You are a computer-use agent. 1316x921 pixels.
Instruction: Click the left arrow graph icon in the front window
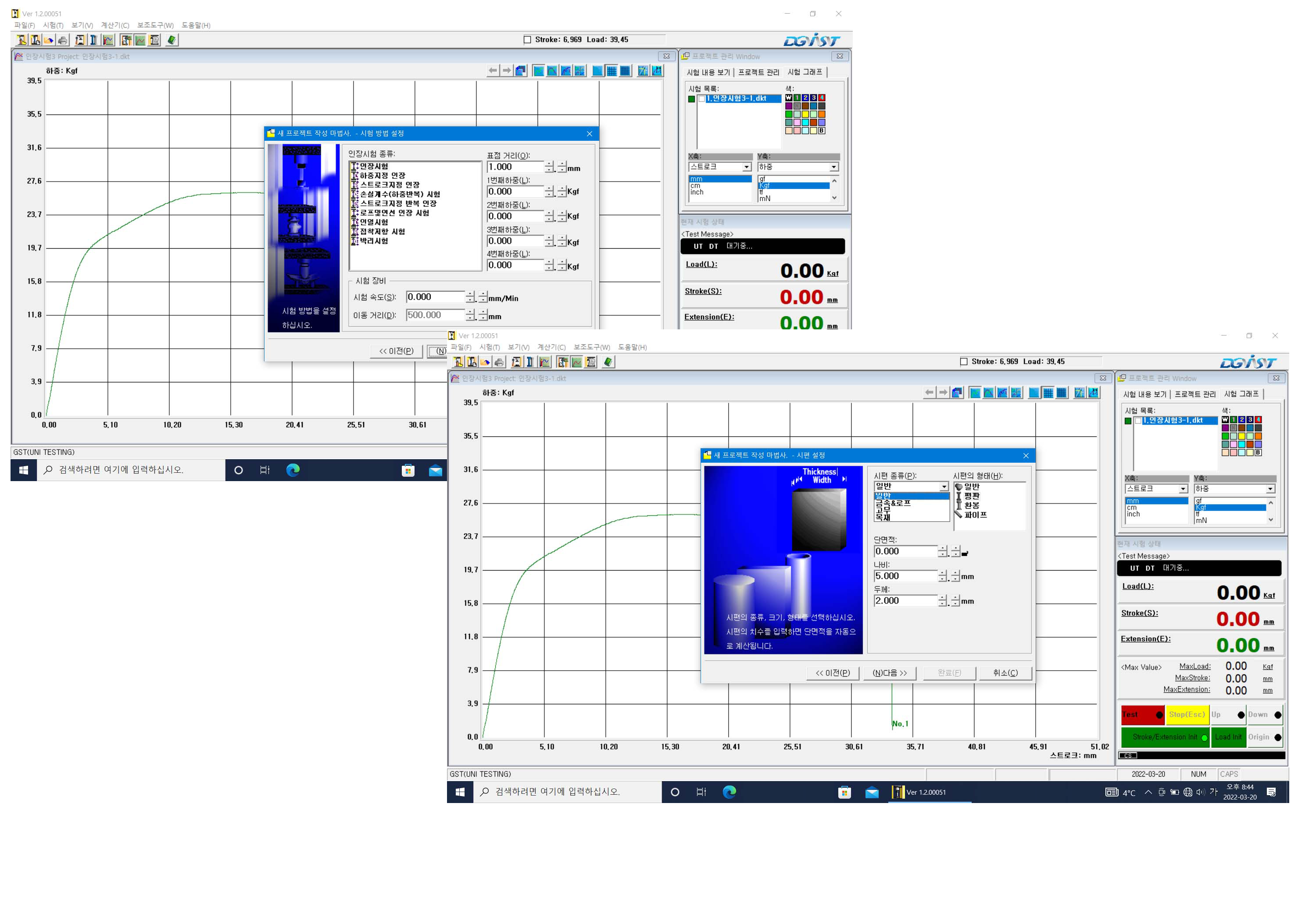[929, 393]
